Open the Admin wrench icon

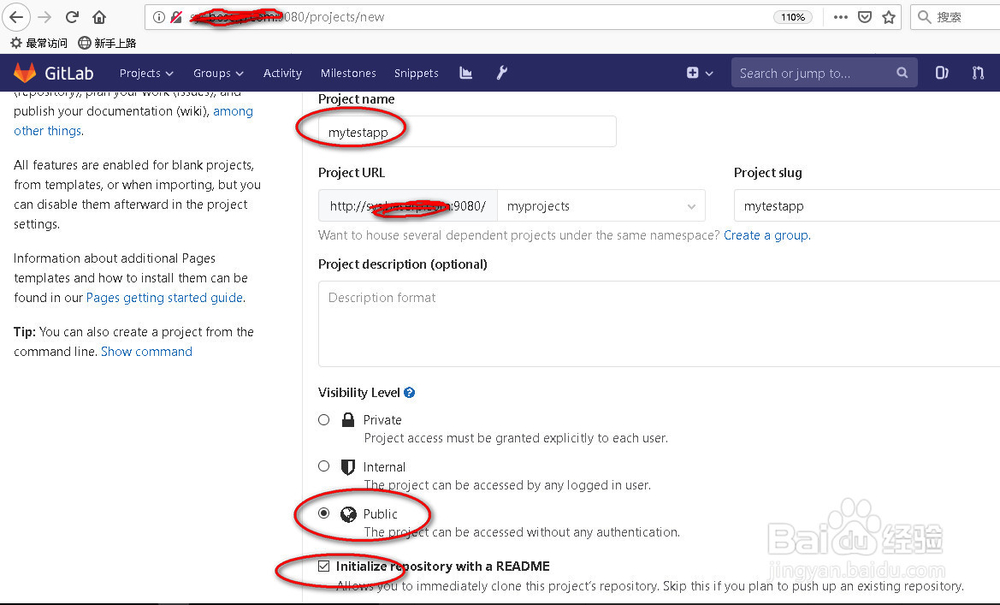coord(502,72)
